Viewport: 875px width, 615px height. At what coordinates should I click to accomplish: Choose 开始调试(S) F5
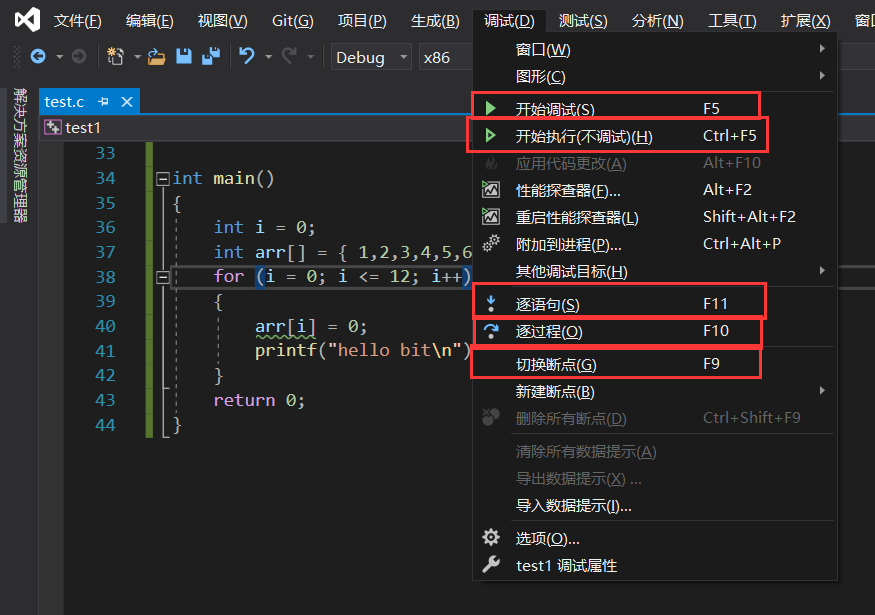click(654, 108)
